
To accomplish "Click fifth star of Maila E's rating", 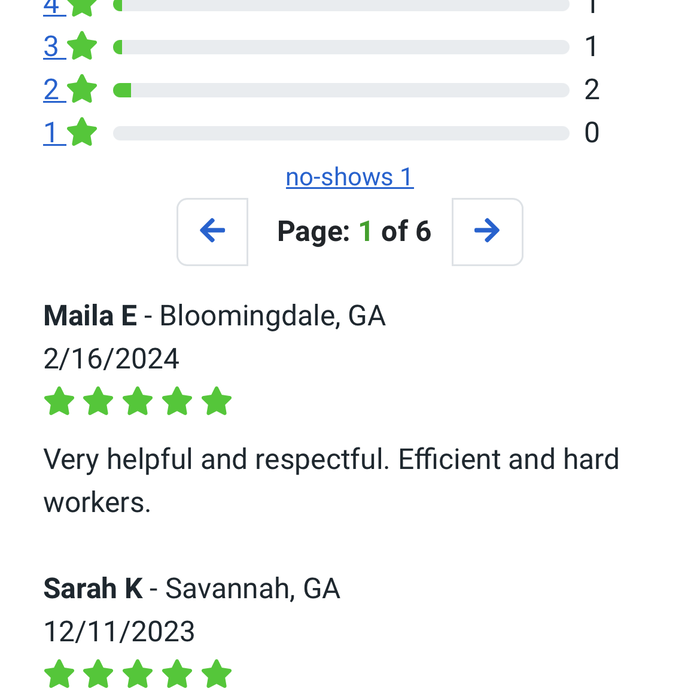I will pos(217,401).
